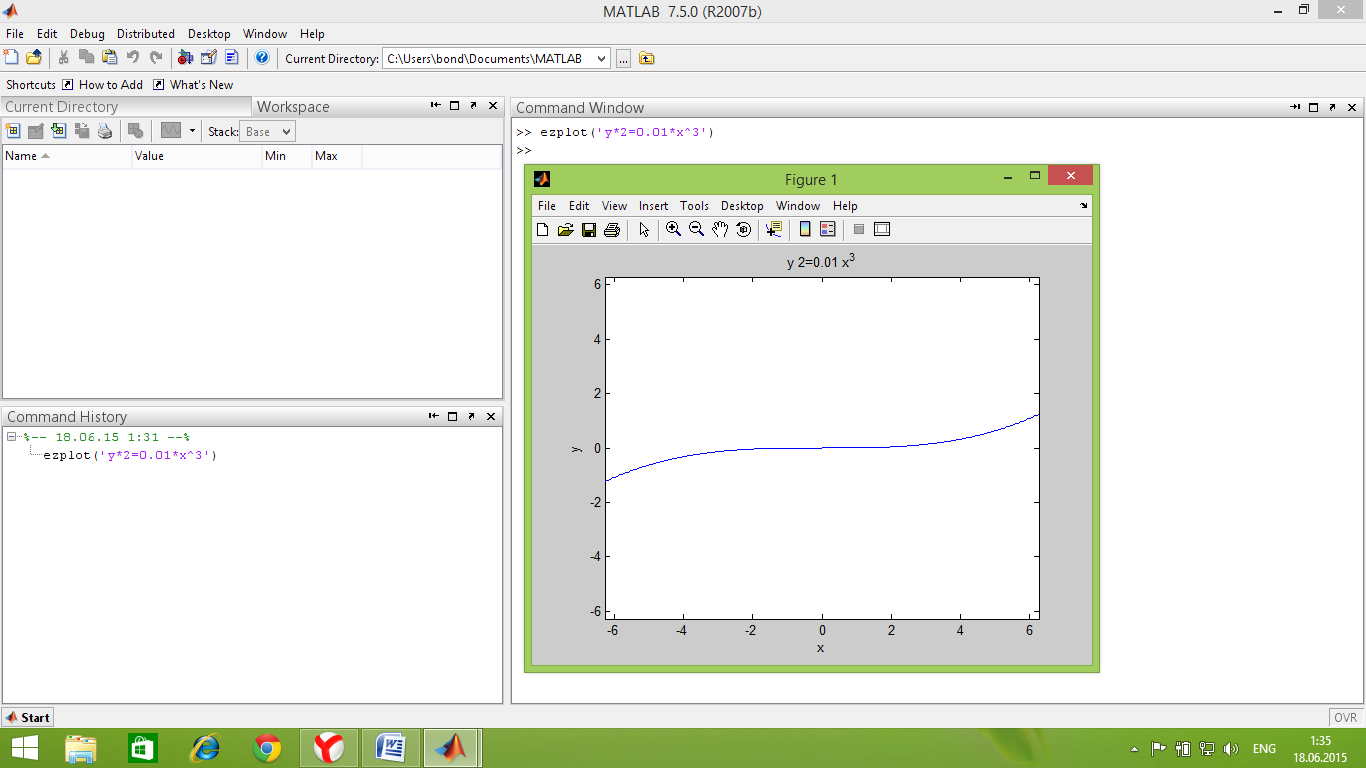The height and width of the screenshot is (768, 1366).
Task: Open the Current Directory path dropdown
Action: tap(601, 59)
